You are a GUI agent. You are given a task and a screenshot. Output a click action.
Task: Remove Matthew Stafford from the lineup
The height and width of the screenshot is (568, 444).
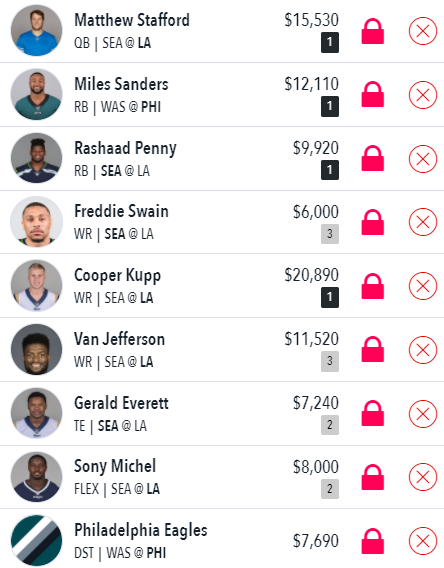[x=423, y=31]
